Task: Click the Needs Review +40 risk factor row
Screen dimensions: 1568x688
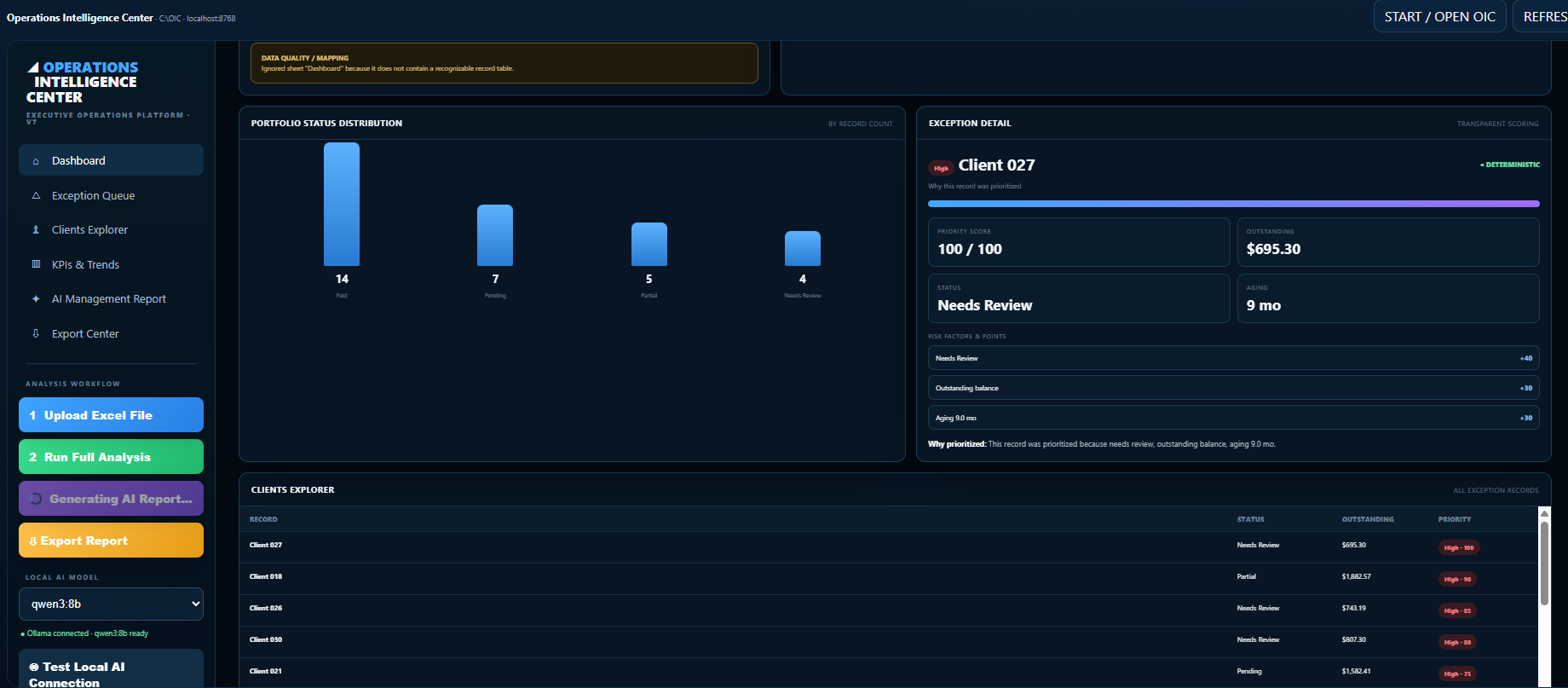Action: click(1234, 358)
